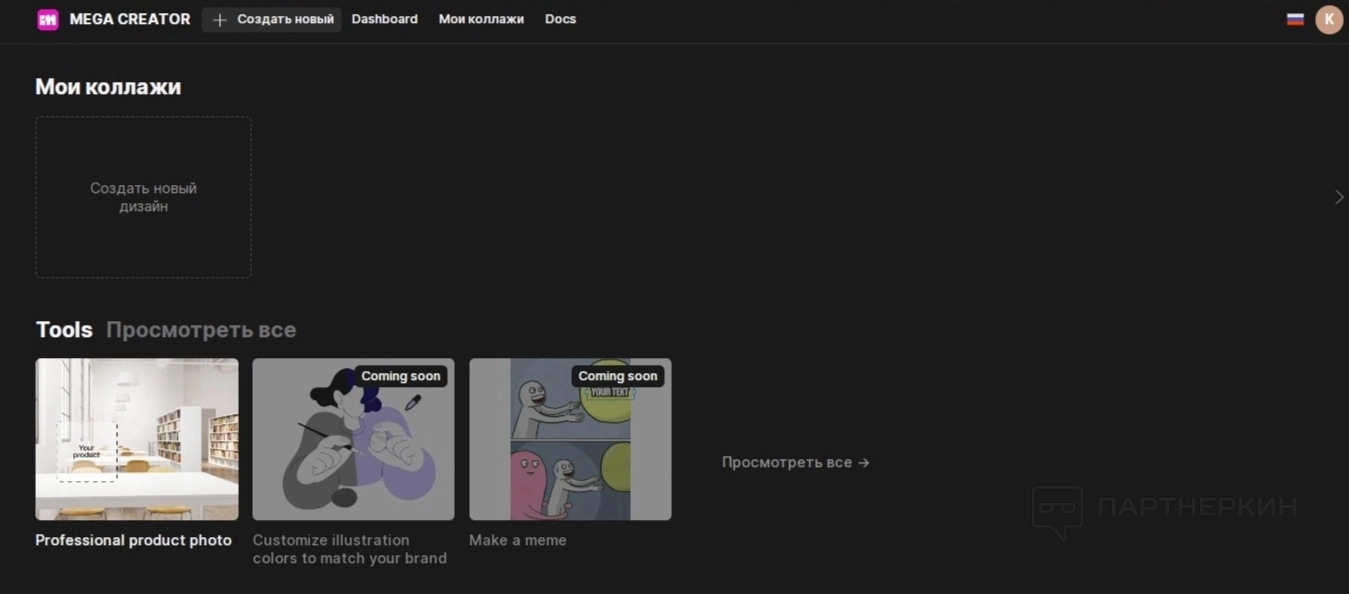
Task: Click the right chevron arrow in collages carousel
Action: pyautogui.click(x=1339, y=197)
